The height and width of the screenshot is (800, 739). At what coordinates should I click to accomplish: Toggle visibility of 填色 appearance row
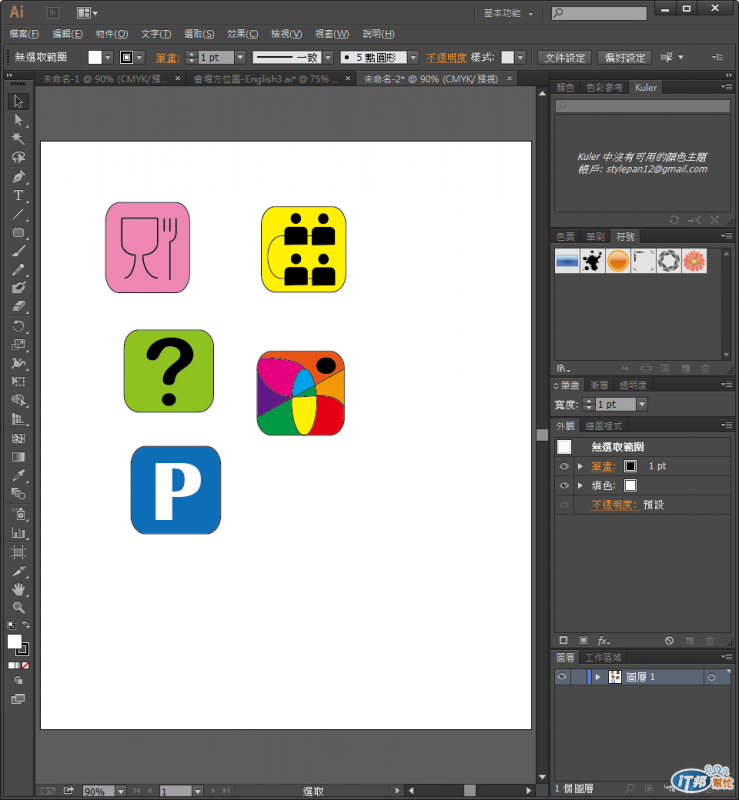pos(564,486)
